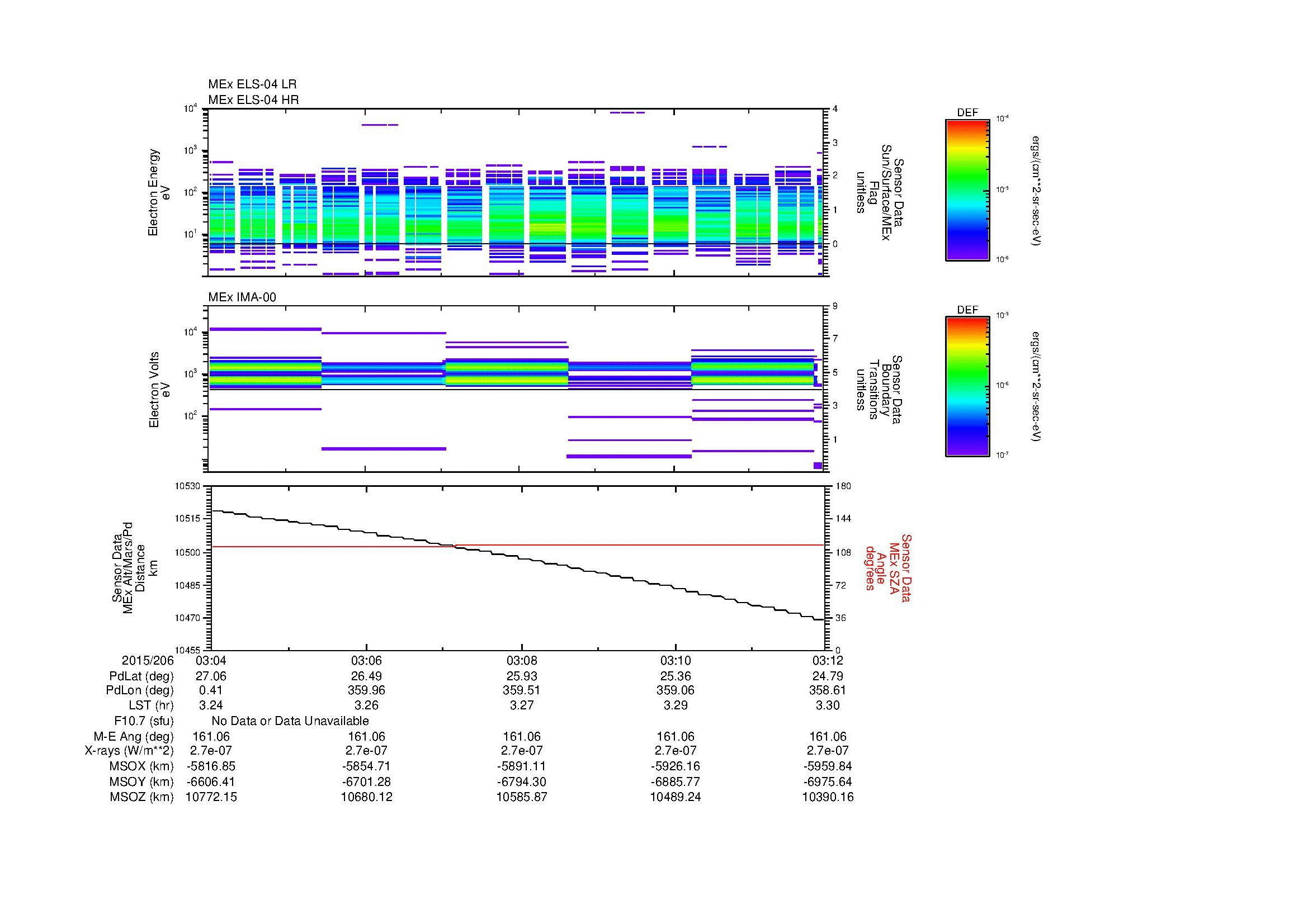
Task: Click the SZA axis tick 180
Action: pyautogui.click(x=843, y=486)
